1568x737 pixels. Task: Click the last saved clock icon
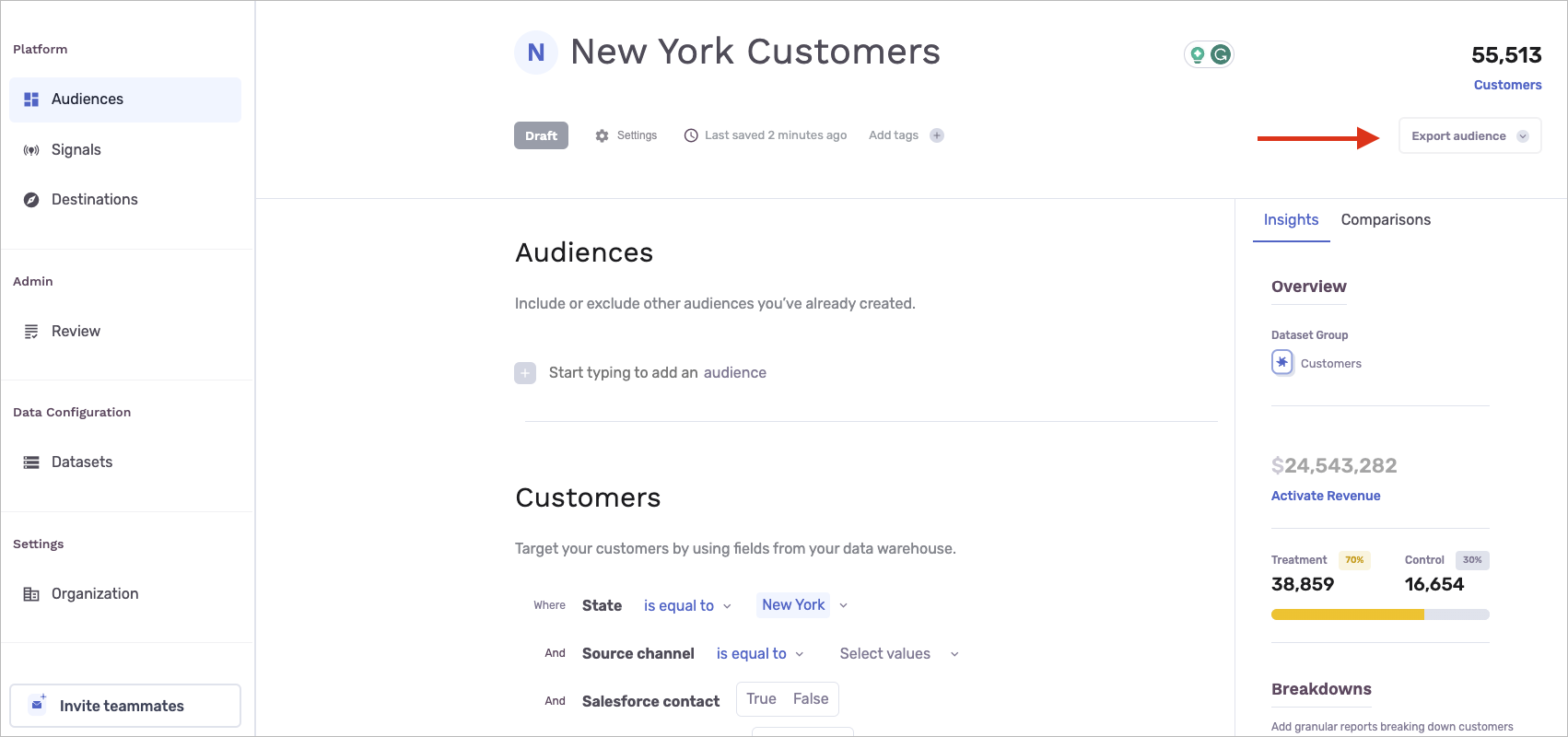tap(691, 135)
